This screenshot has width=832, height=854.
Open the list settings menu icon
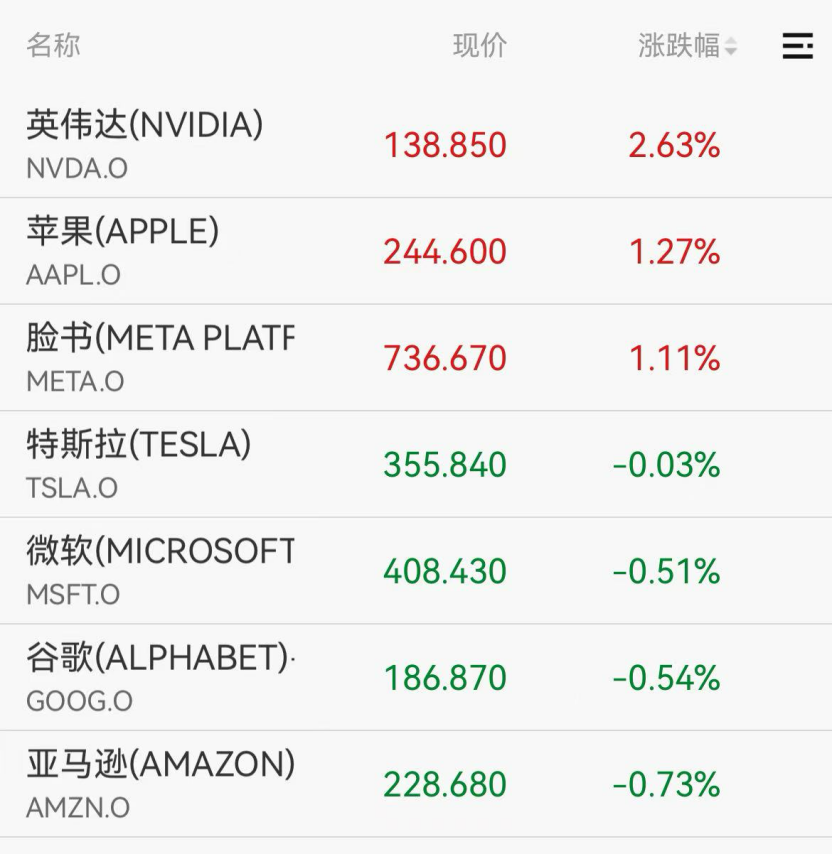tap(797, 46)
